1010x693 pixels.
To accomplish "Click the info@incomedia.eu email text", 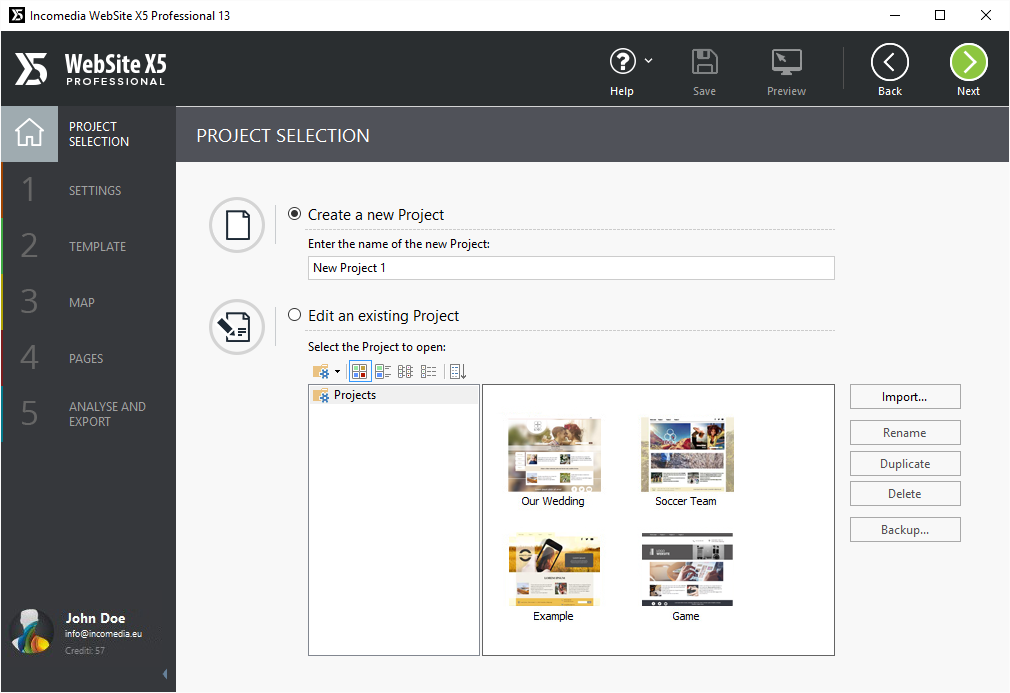I will [103, 634].
